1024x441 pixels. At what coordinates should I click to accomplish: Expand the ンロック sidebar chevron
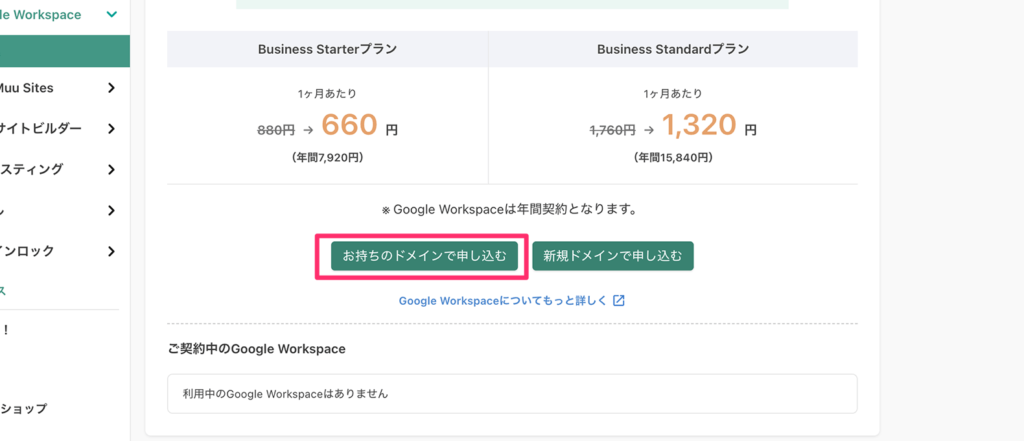[111, 252]
